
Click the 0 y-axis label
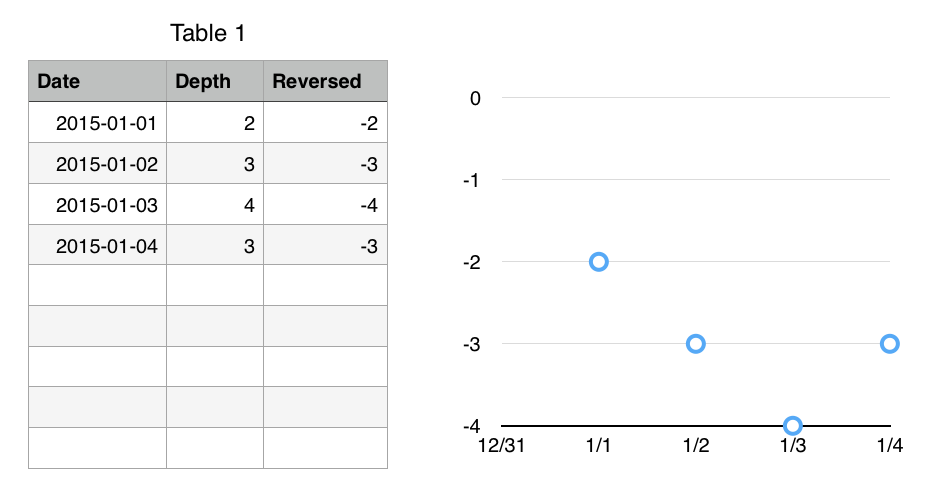(475, 98)
